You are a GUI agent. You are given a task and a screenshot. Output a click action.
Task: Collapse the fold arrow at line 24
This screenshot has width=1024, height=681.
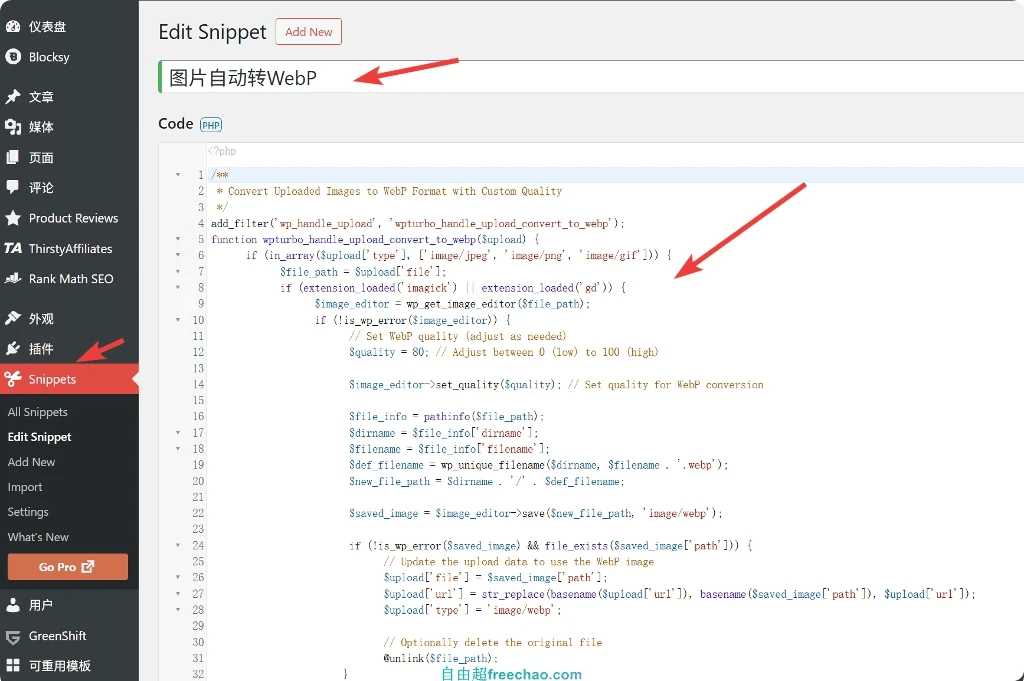178,545
